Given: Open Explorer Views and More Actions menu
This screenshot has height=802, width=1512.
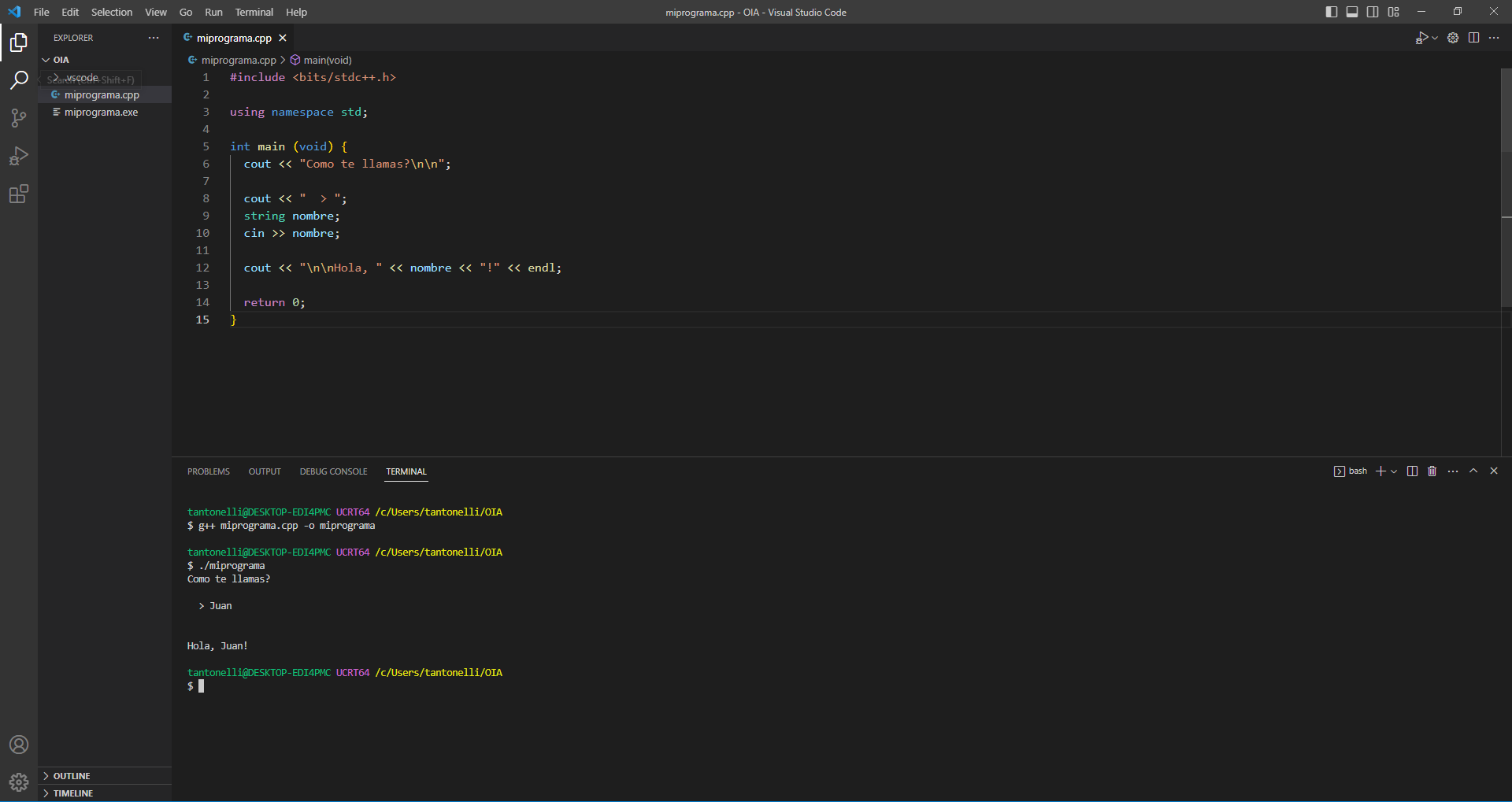Looking at the screenshot, I should click(154, 38).
